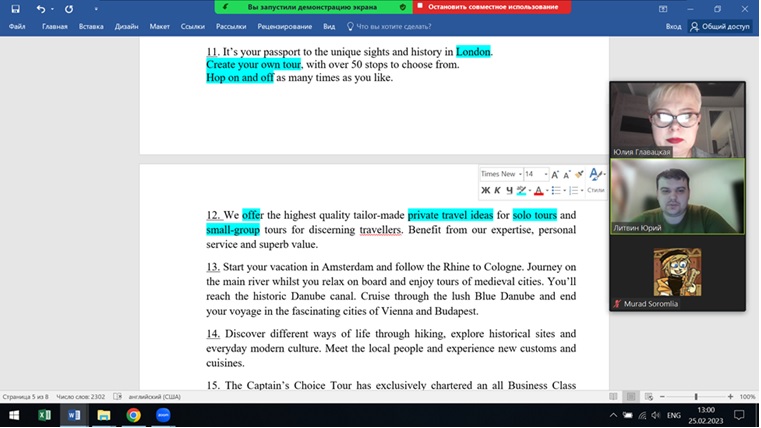
Task: Switch to Print Layout view
Action: (631, 396)
